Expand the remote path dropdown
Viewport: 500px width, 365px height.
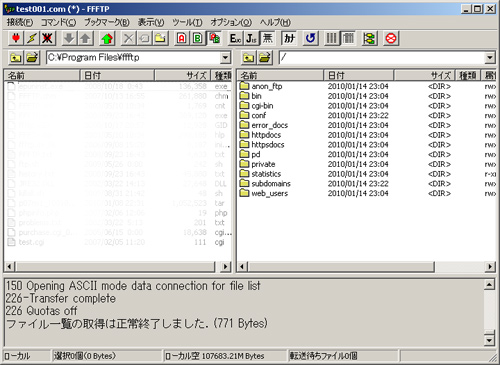coord(489,58)
